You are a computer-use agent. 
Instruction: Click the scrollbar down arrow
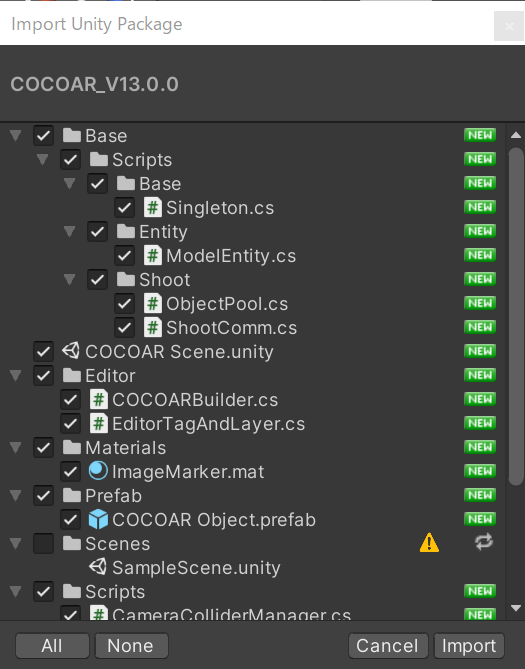516,608
